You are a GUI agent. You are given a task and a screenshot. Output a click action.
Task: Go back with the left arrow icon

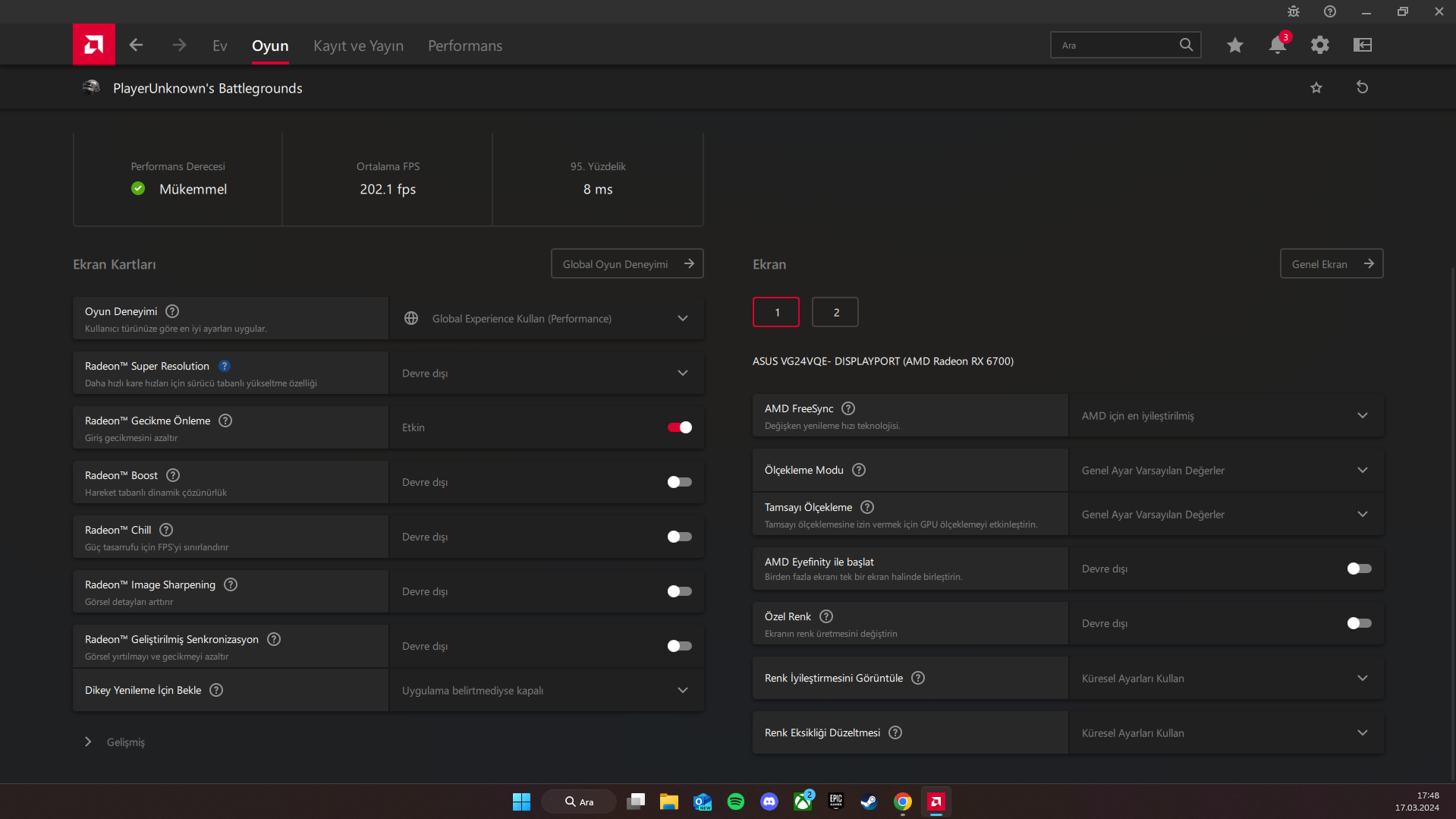[136, 45]
